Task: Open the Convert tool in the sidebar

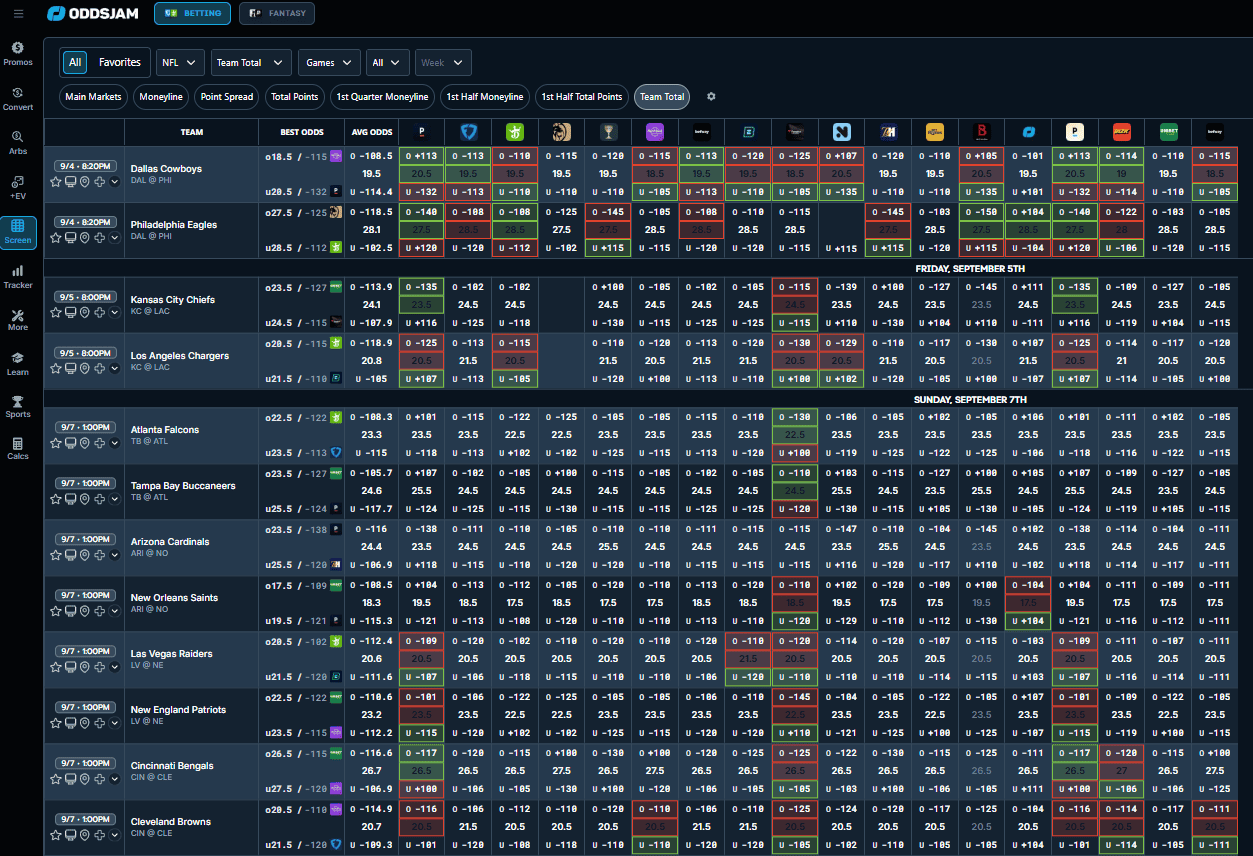Action: [x=18, y=98]
